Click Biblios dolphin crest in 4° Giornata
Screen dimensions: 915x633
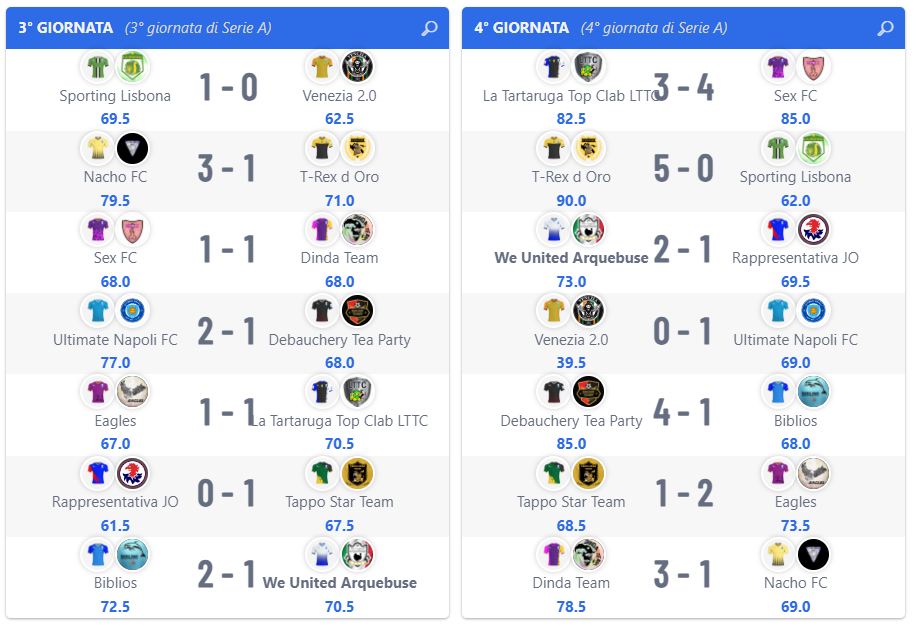(x=813, y=391)
